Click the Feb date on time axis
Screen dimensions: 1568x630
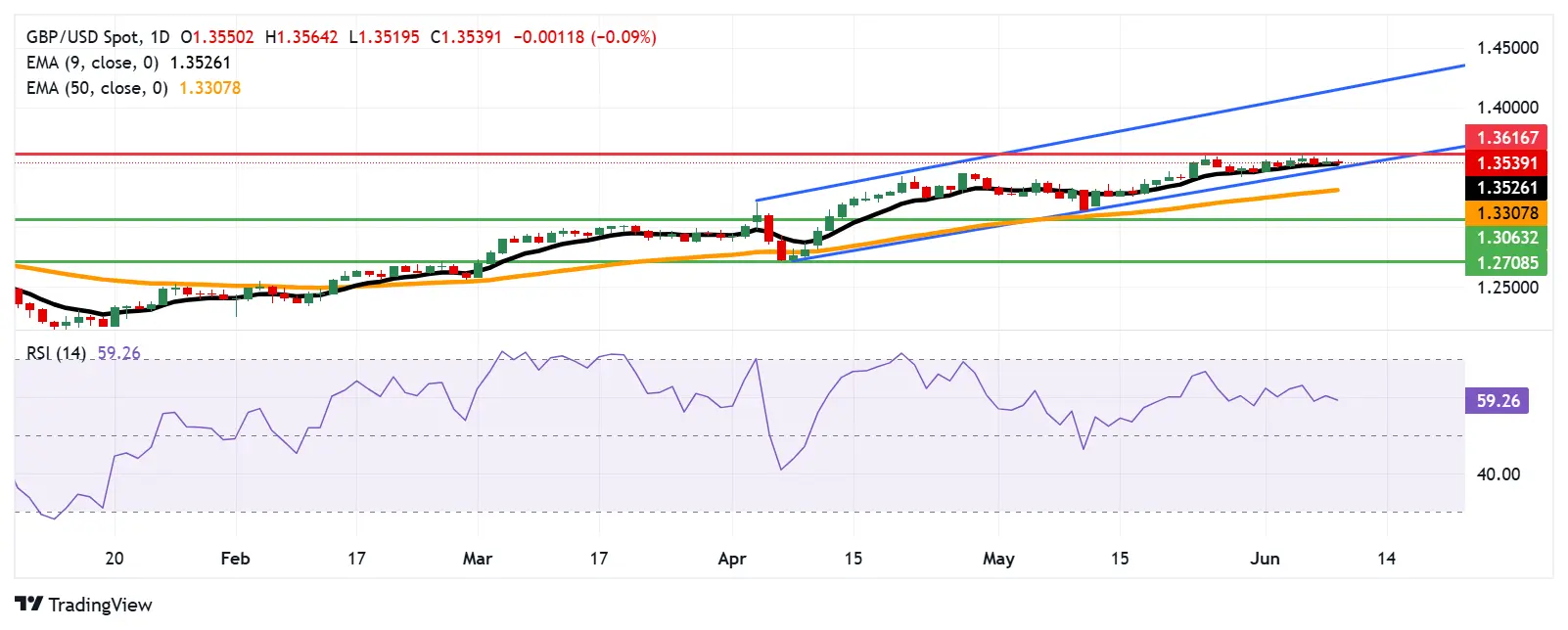[x=235, y=559]
